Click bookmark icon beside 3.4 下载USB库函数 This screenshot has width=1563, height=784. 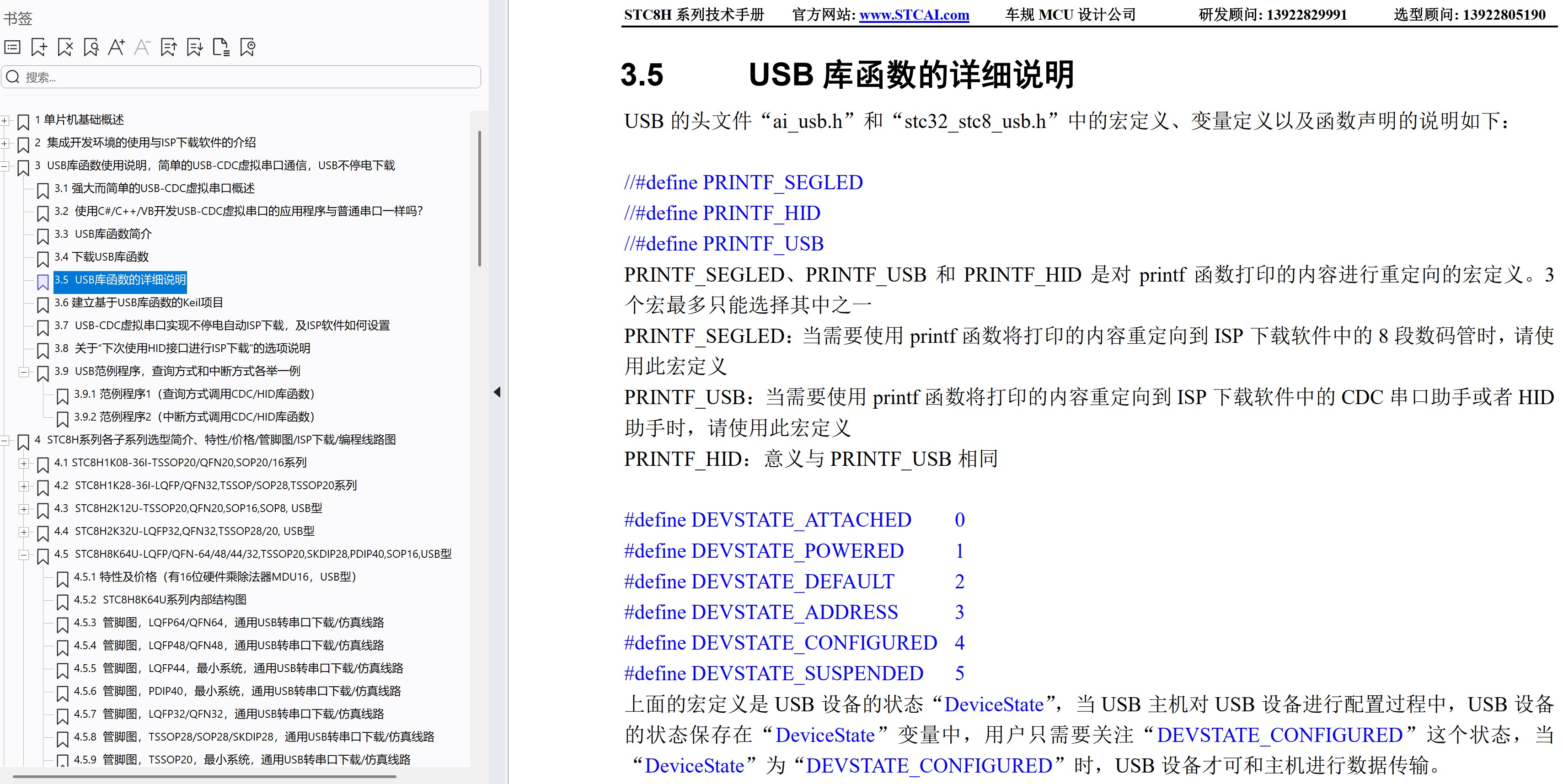click(x=43, y=259)
